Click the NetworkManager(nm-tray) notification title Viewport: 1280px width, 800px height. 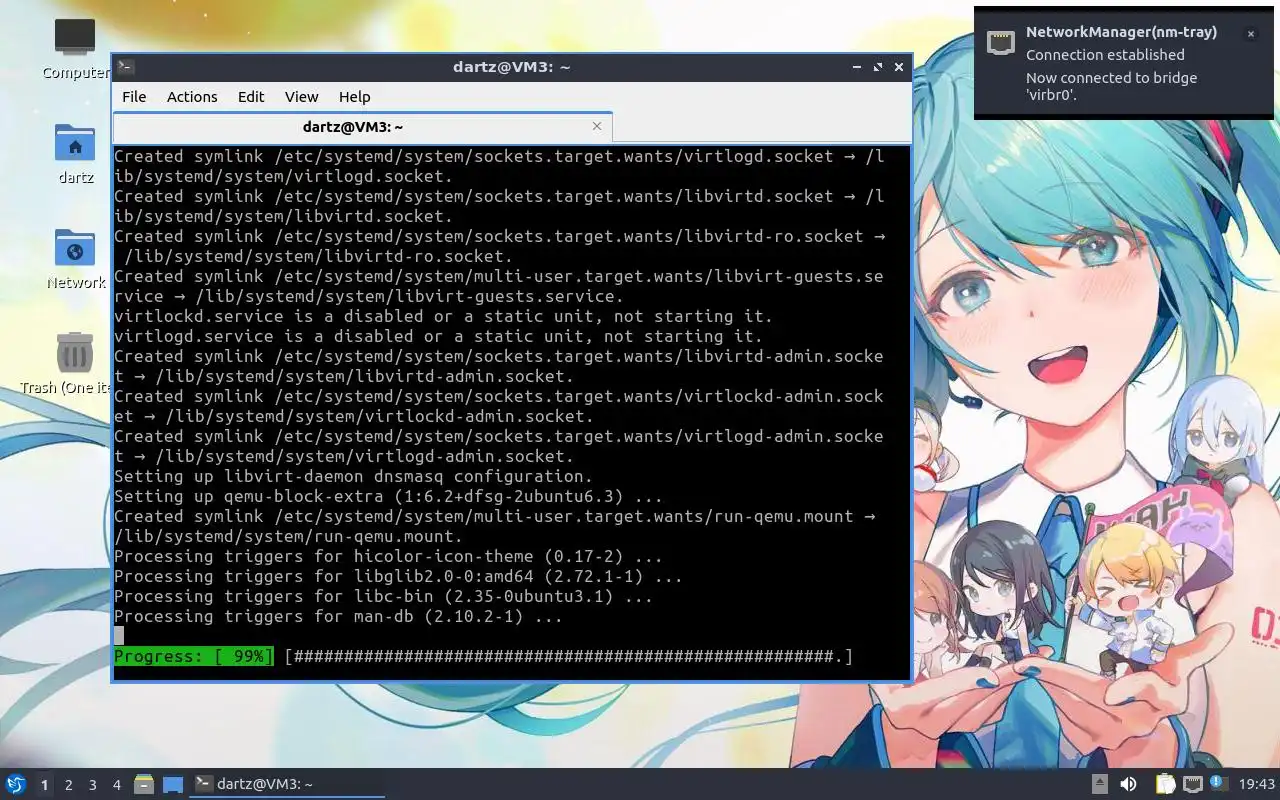click(1121, 32)
